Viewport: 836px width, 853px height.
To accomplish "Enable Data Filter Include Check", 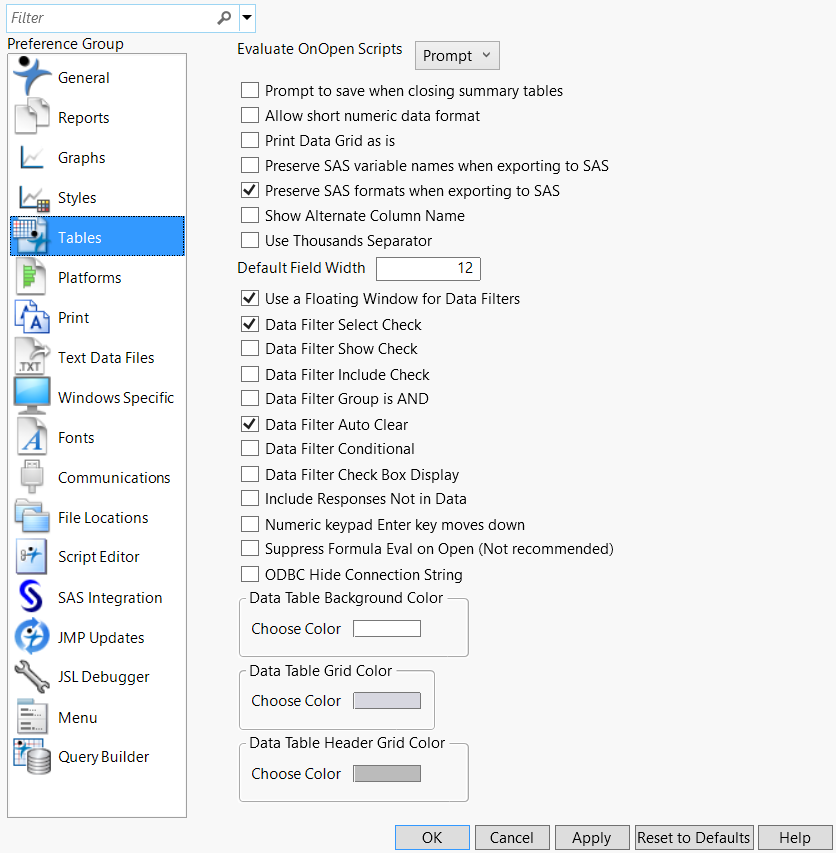I will point(250,375).
